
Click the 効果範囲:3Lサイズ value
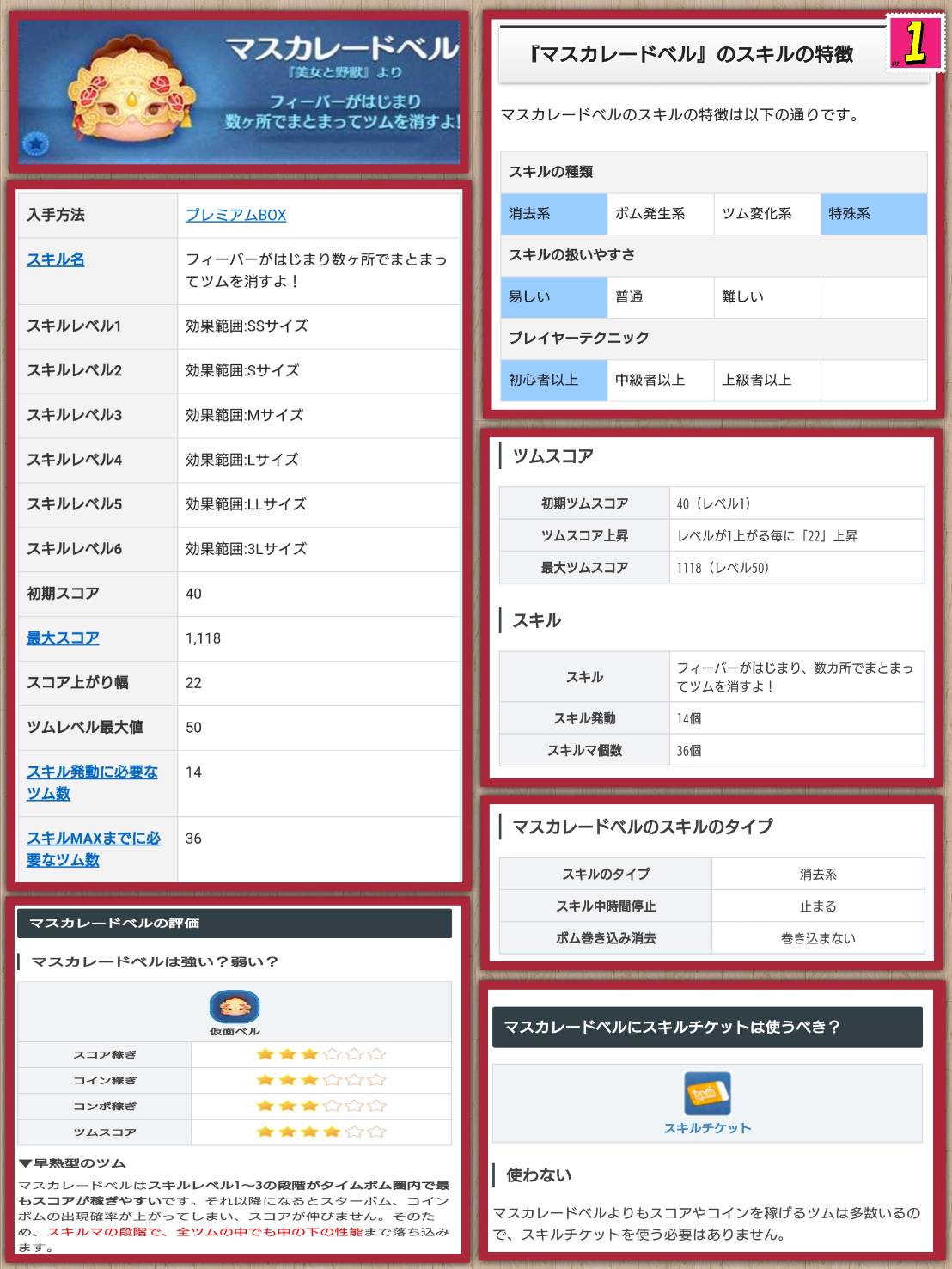[x=246, y=549]
